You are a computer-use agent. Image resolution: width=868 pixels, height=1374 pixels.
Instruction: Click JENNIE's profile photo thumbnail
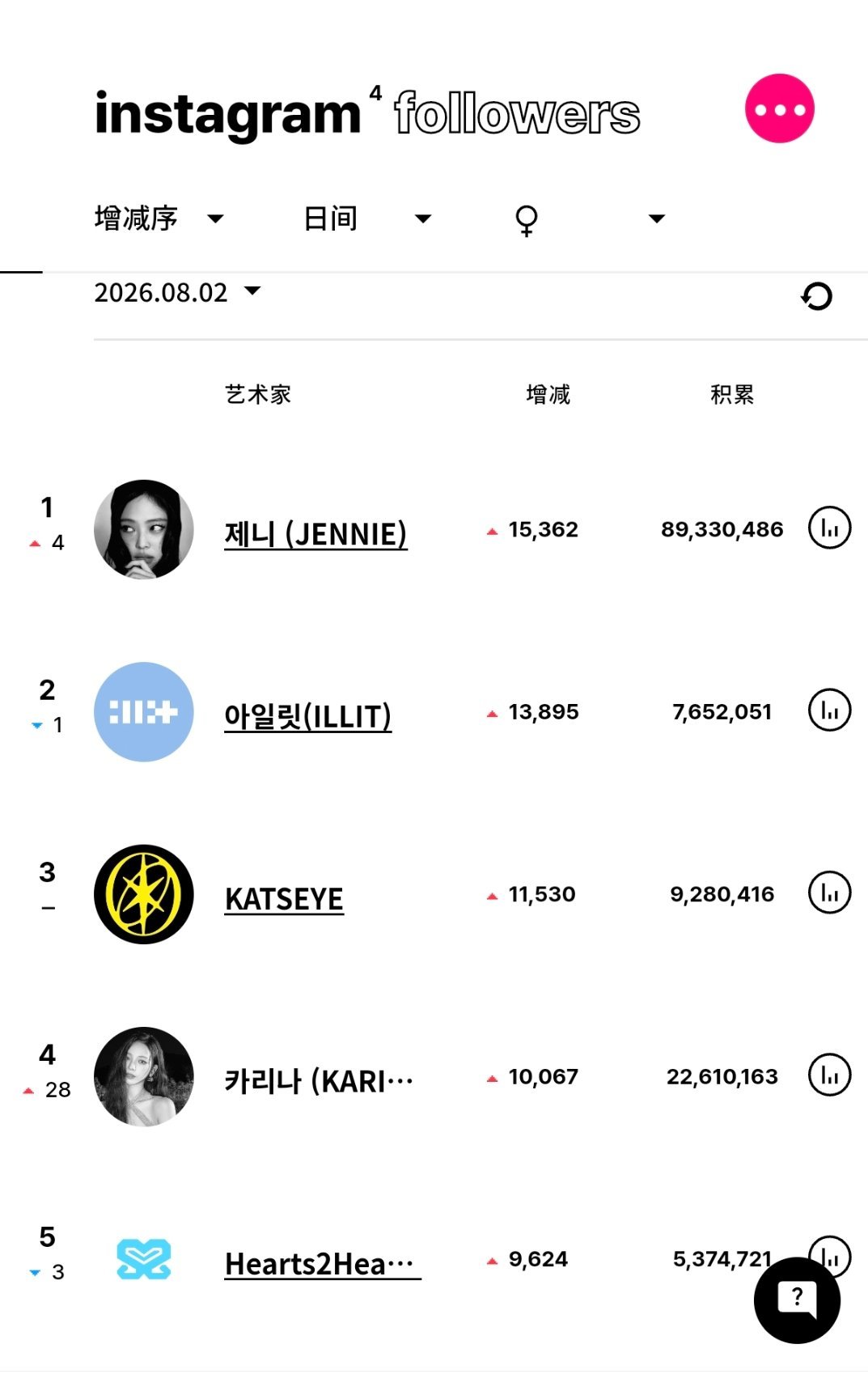coord(144,529)
